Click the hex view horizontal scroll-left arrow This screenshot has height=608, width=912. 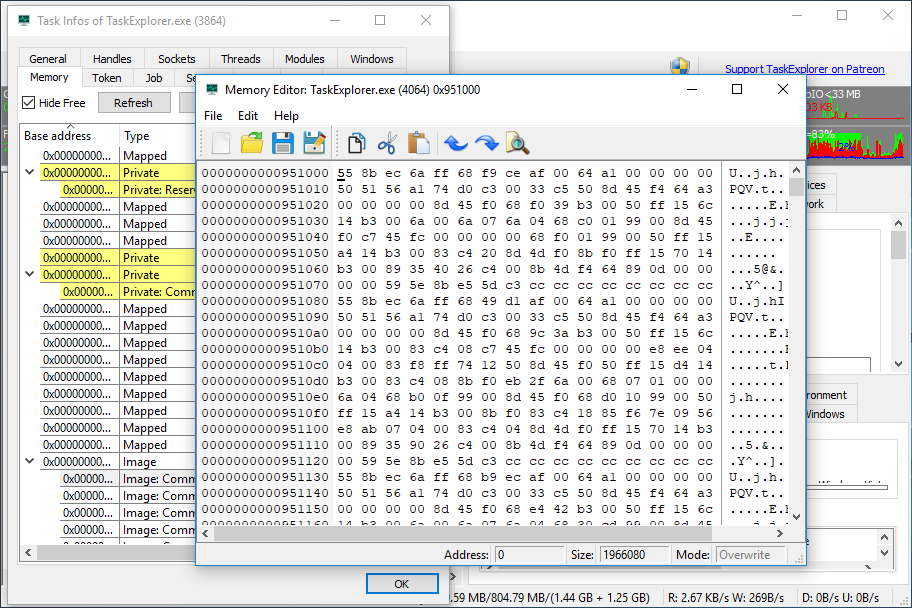pos(205,533)
